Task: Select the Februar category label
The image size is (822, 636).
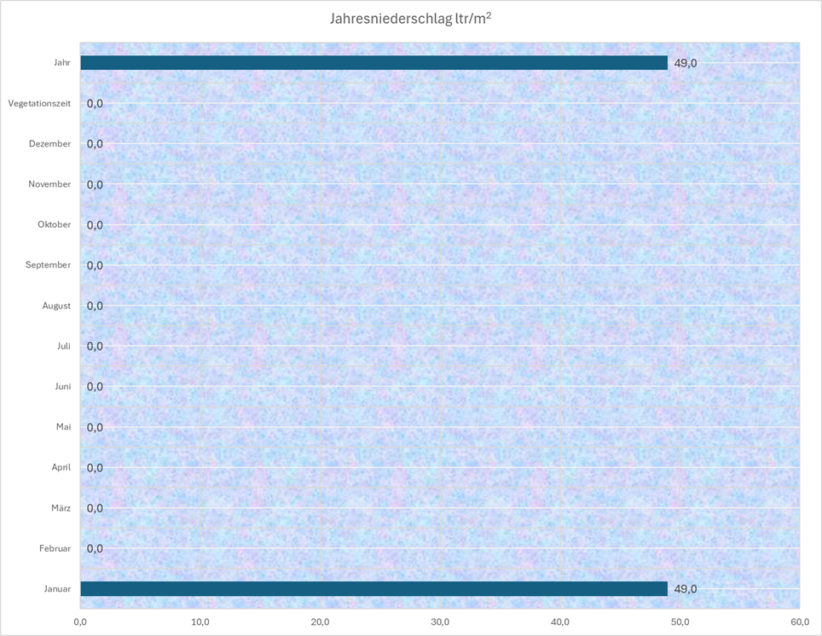Action: (53, 549)
